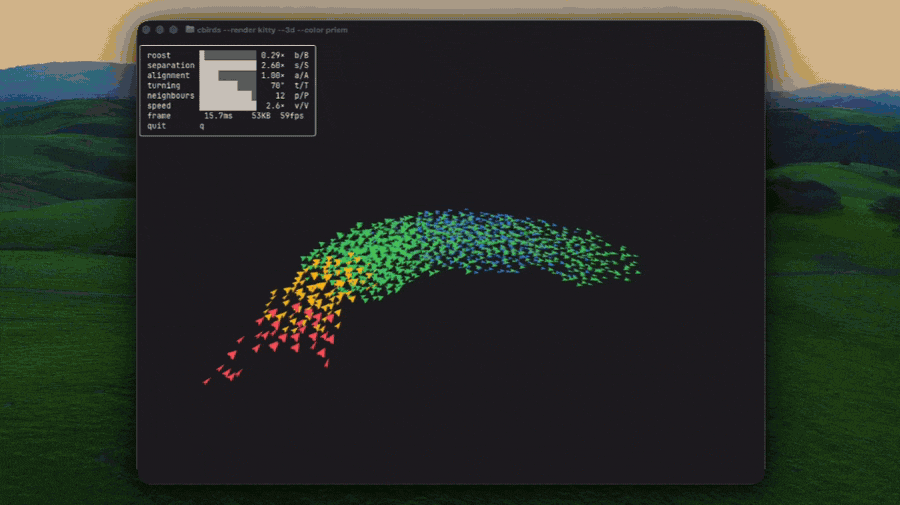The image size is (900, 505).
Task: Click the separation slider bar
Action: coord(228,65)
